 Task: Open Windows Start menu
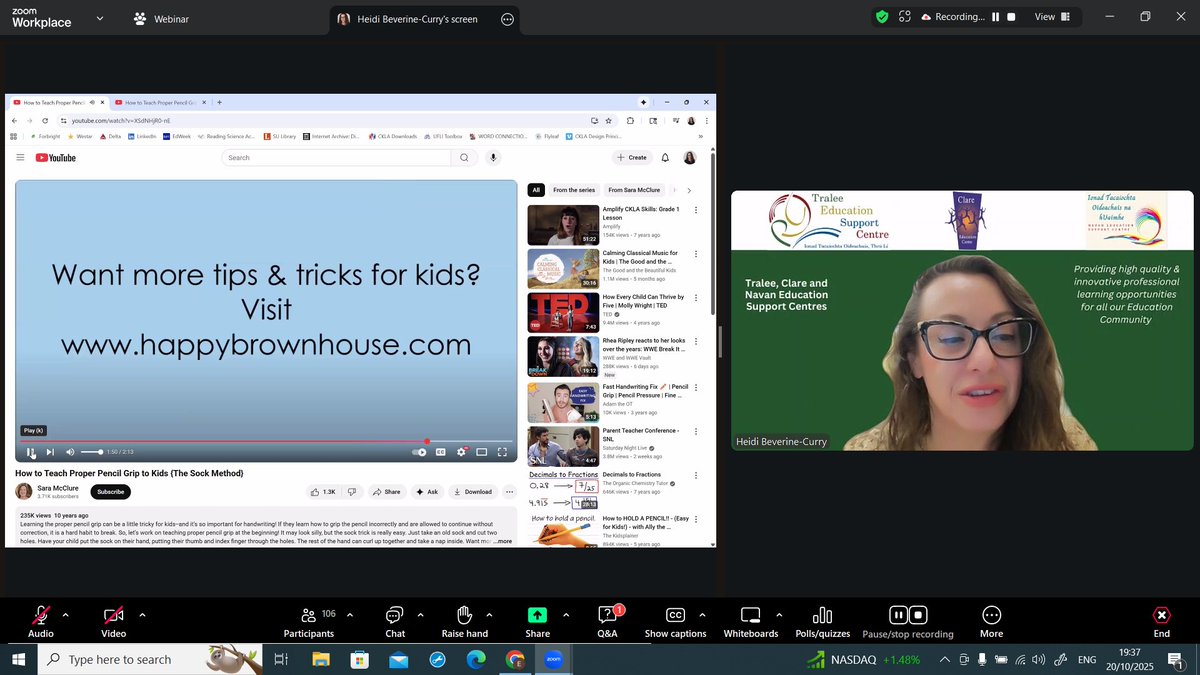tap(18, 659)
